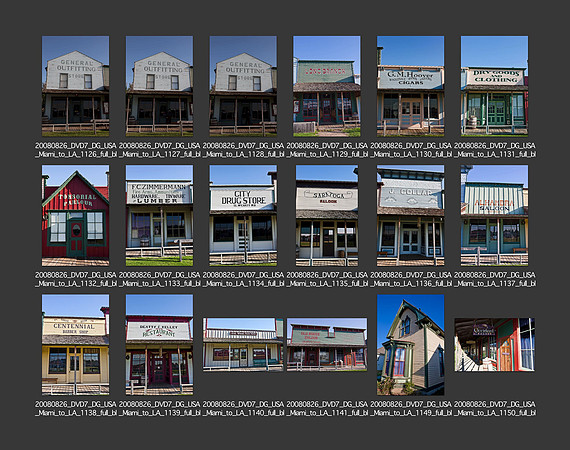Click filename label ending 1136_full_bl
This screenshot has height=450, width=570.
pos(411,279)
